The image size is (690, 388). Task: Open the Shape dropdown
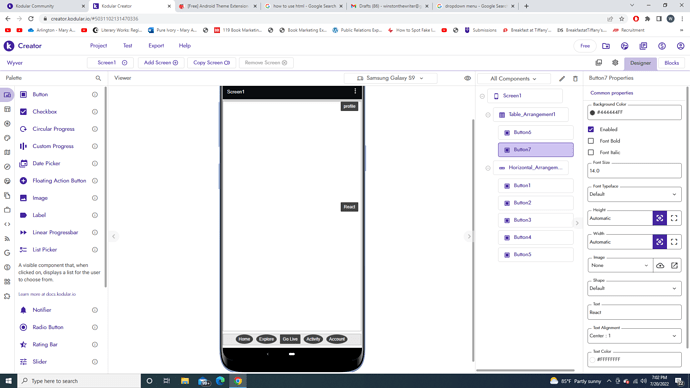point(634,289)
